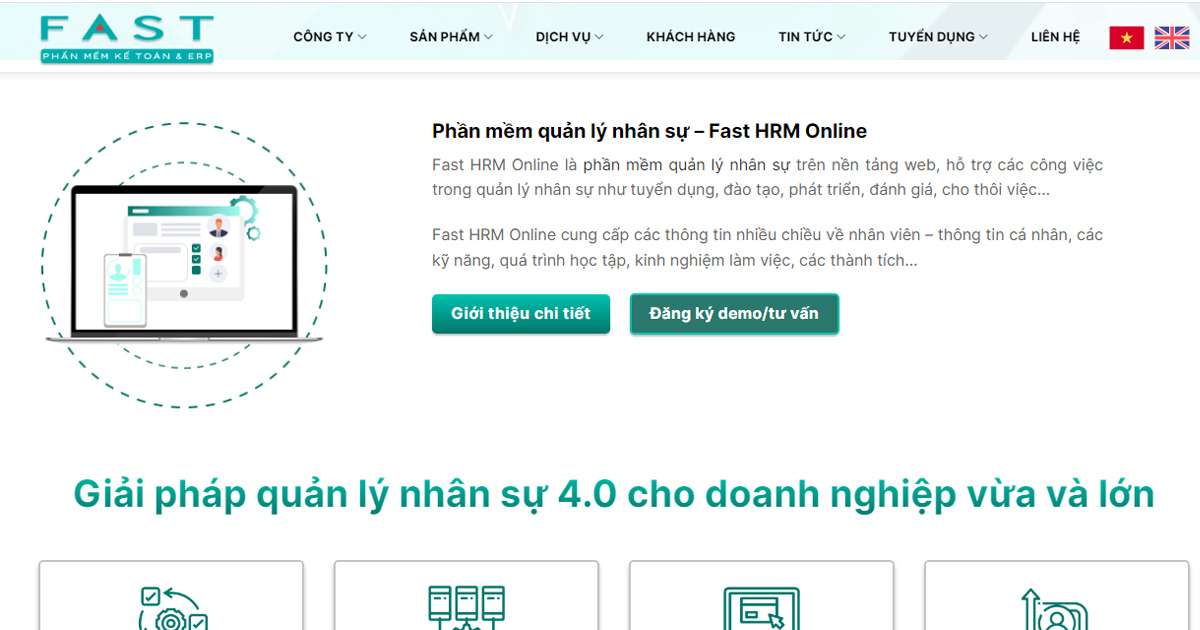Switch language using the Vietnamese flag icon
Viewport: 1200px width, 630px height.
1127,38
